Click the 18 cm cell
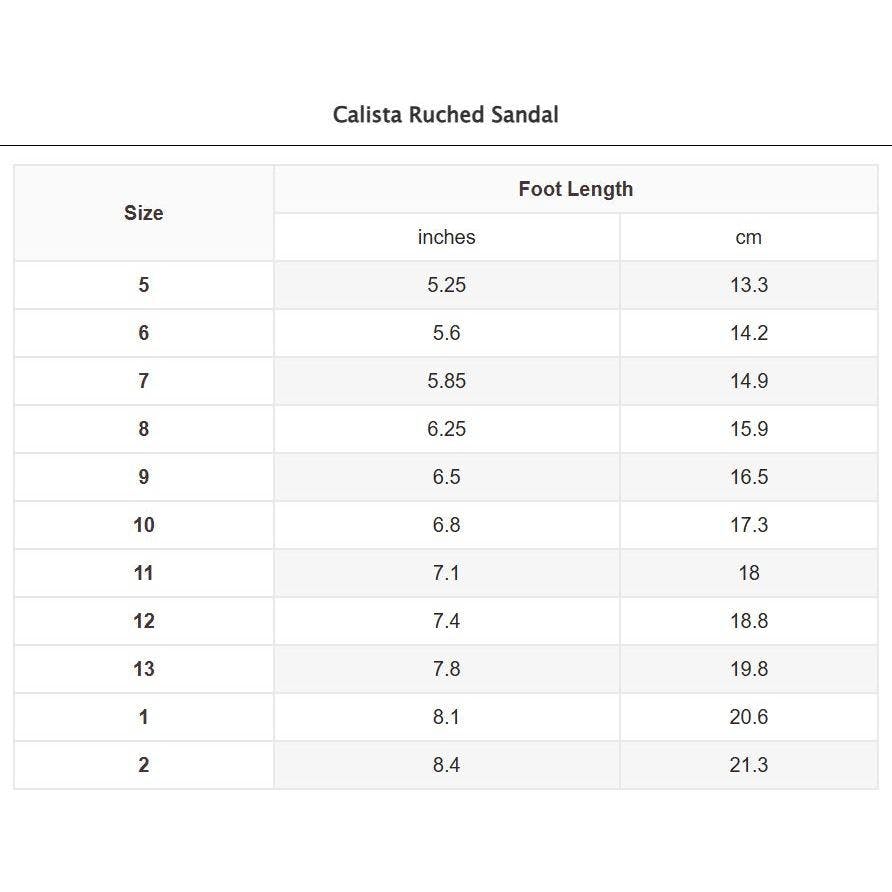This screenshot has width=892, height=892. pos(749,573)
